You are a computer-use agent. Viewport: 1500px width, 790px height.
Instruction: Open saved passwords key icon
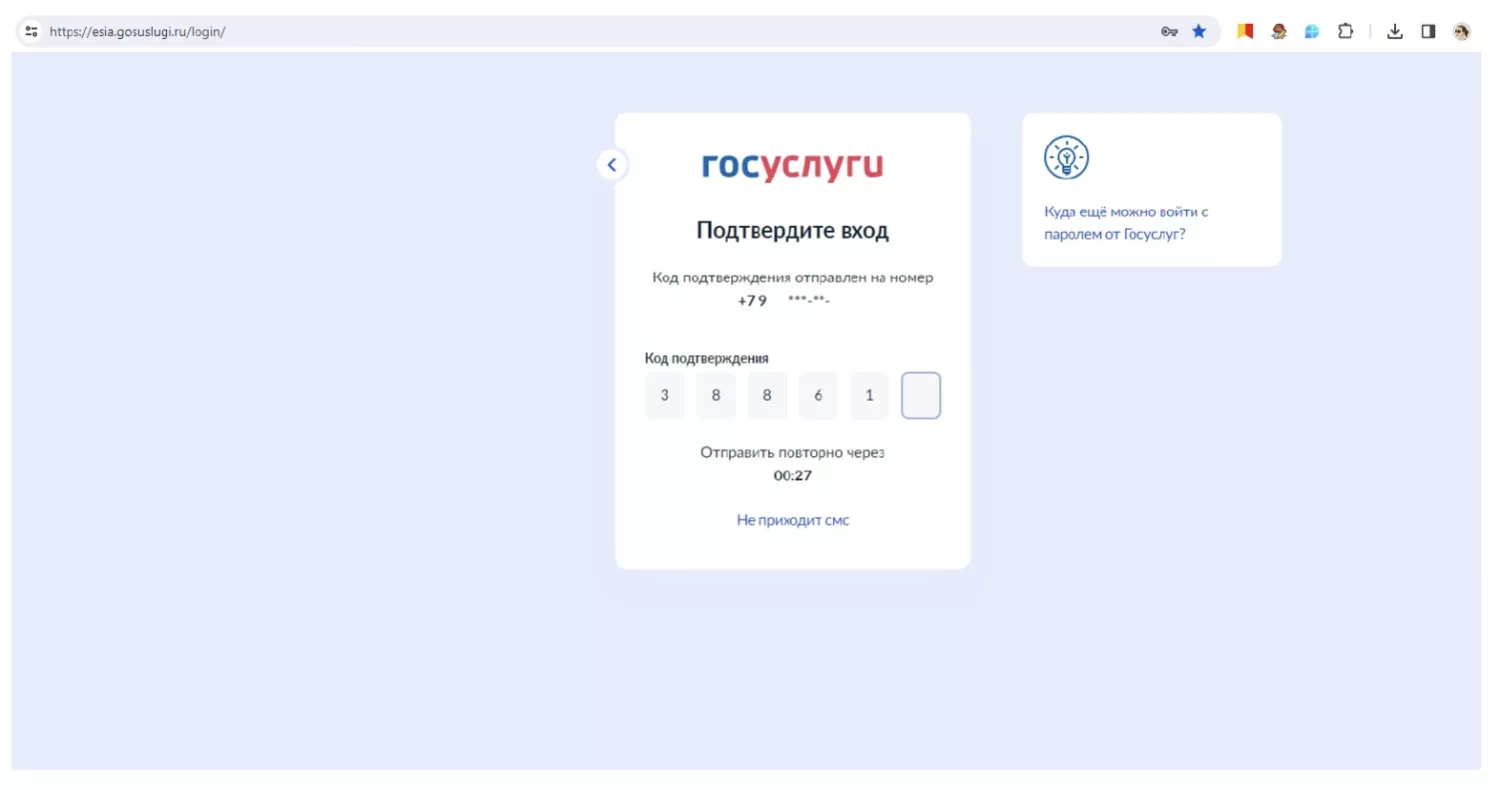point(1169,31)
